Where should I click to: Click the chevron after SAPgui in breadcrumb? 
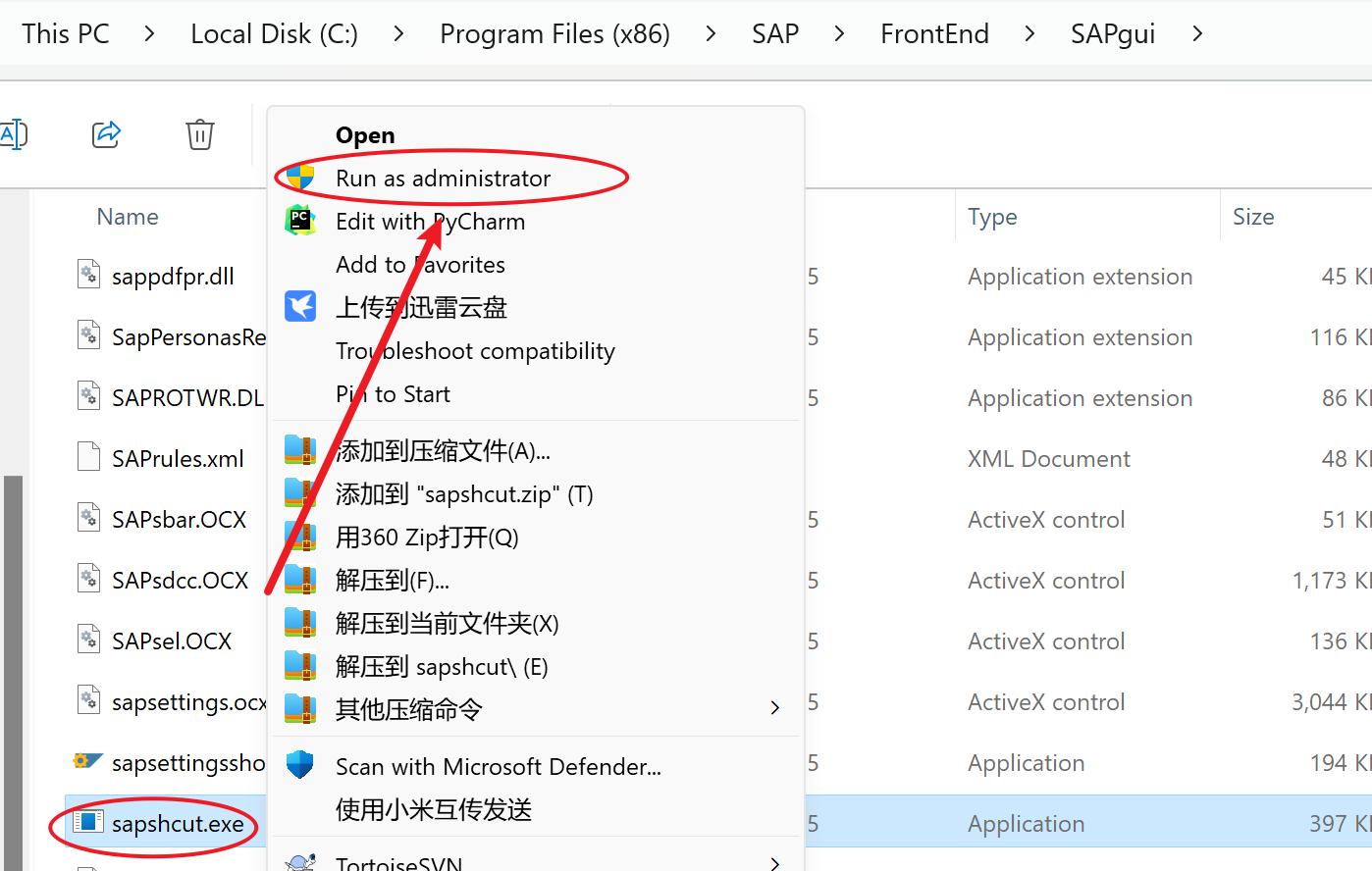click(x=1196, y=32)
